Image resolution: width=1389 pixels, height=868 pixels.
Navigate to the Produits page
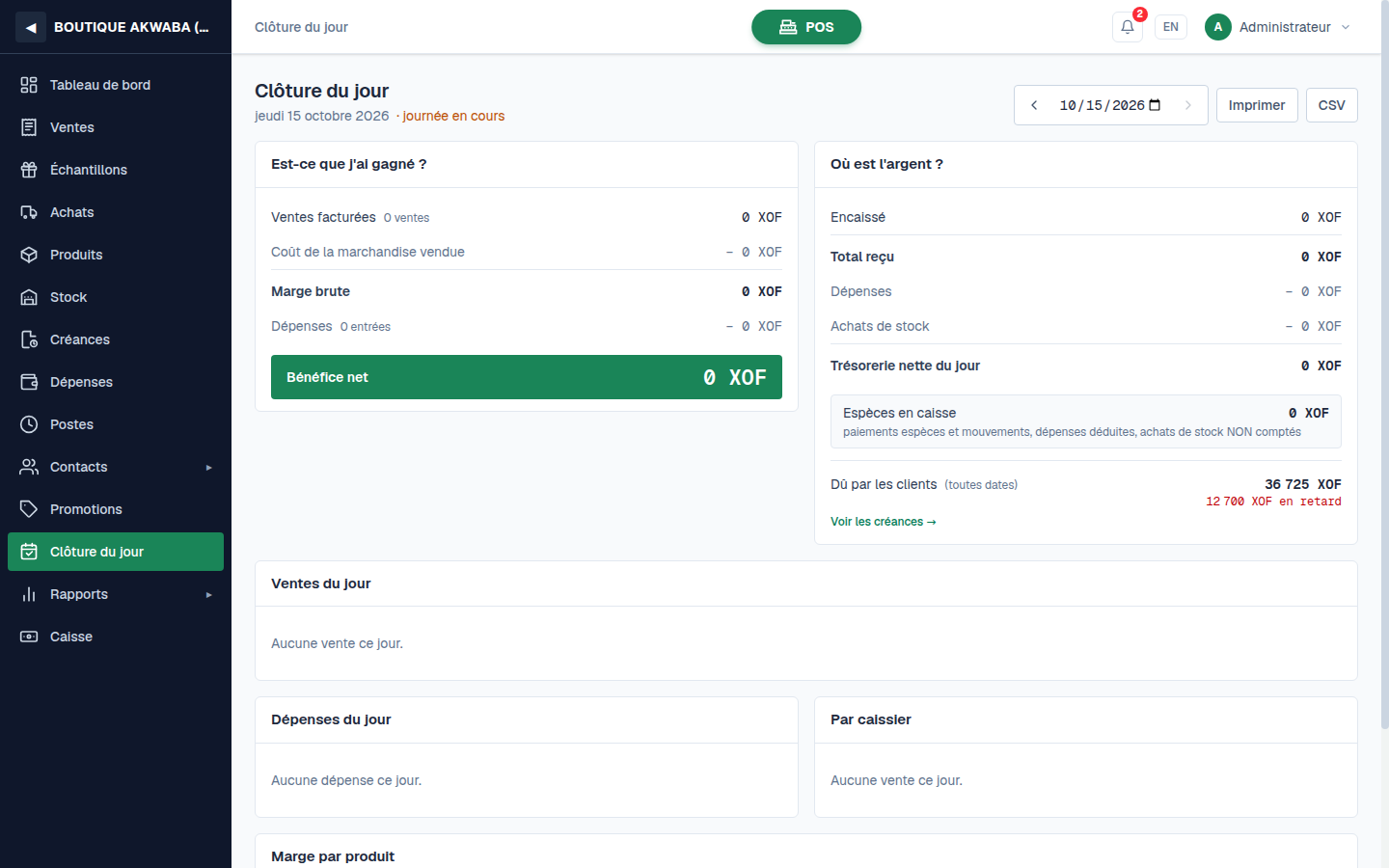[x=116, y=255]
